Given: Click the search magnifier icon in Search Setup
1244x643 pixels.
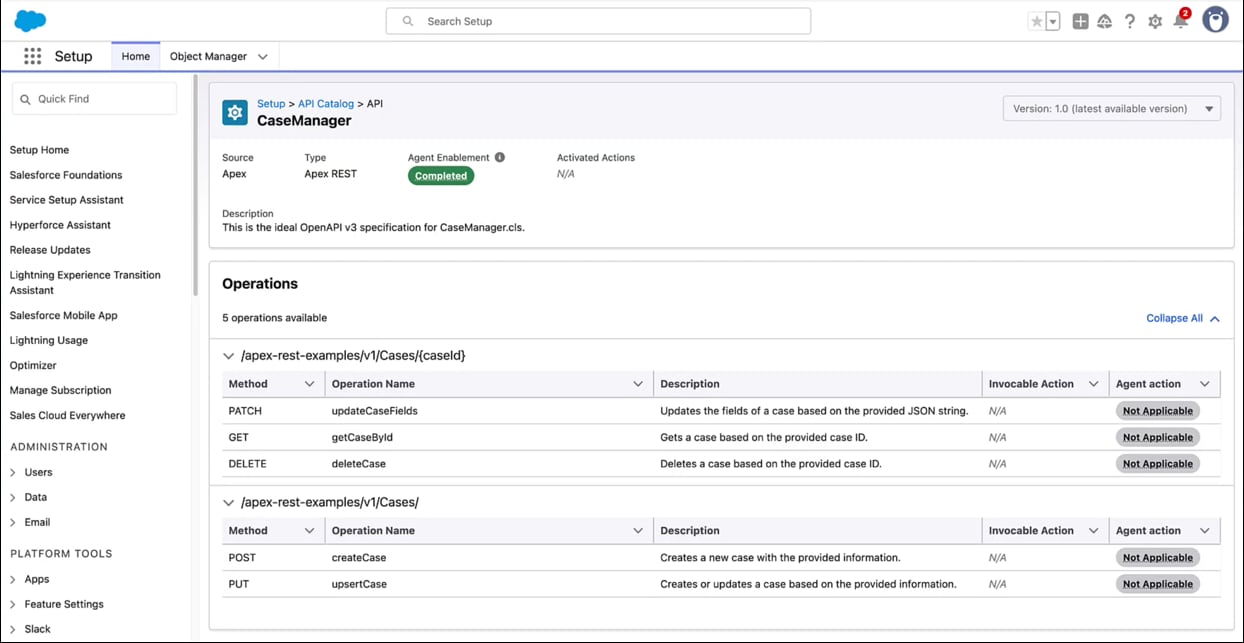Looking at the screenshot, I should coord(408,21).
